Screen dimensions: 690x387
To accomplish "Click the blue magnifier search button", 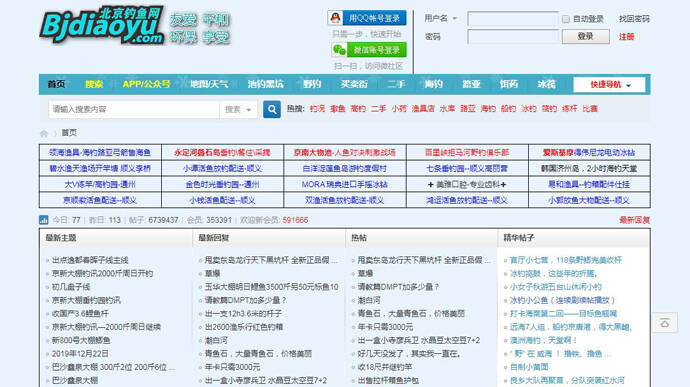I will click(x=272, y=109).
